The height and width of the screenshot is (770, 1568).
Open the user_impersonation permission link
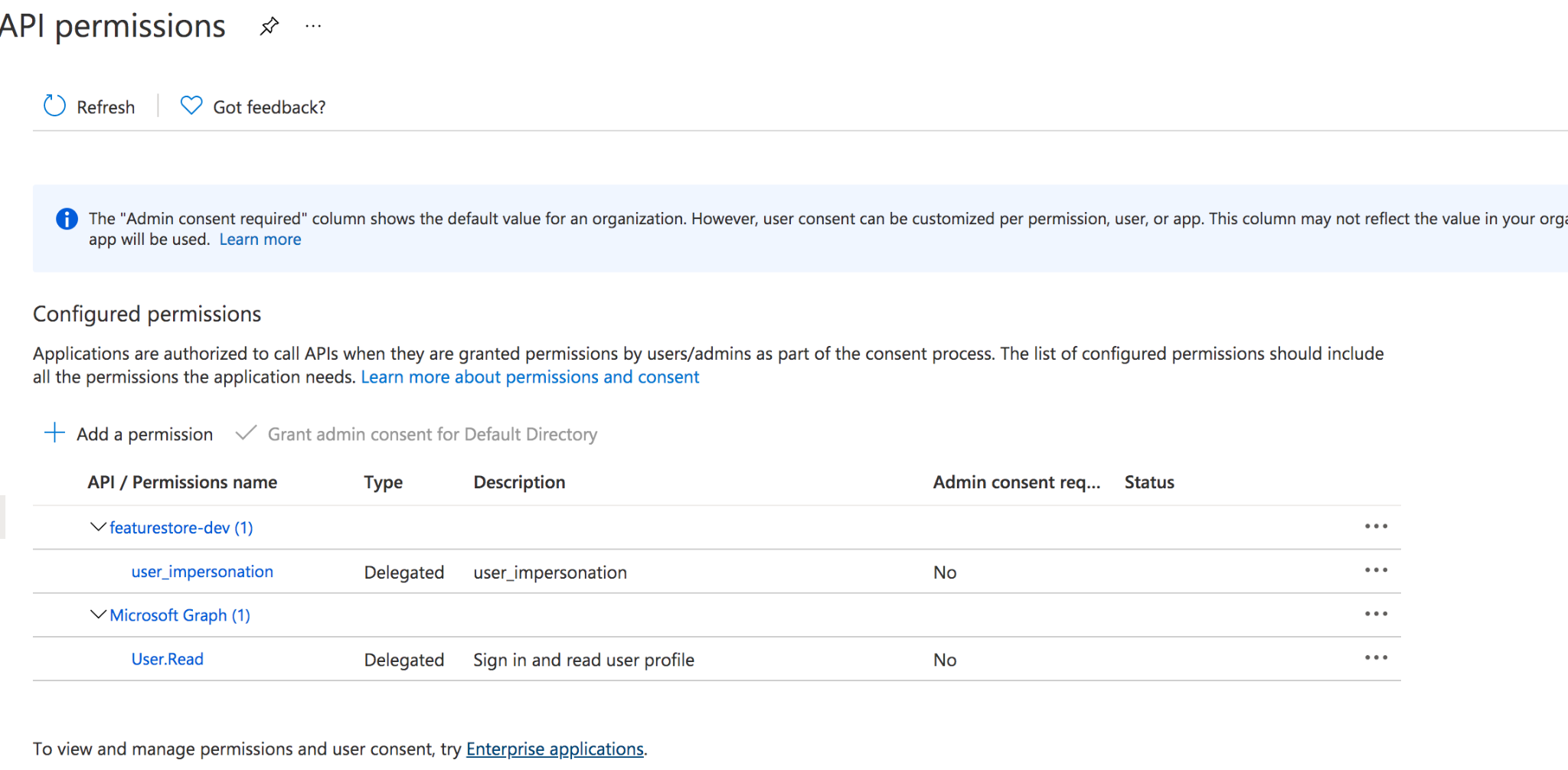point(202,572)
